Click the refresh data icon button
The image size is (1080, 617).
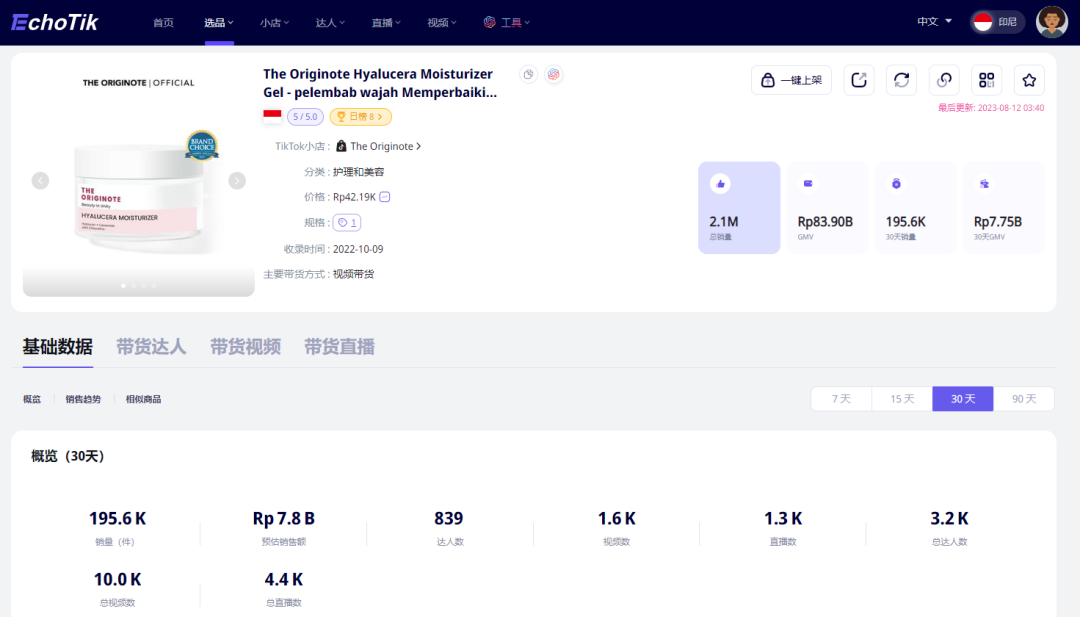pyautogui.click(x=902, y=80)
